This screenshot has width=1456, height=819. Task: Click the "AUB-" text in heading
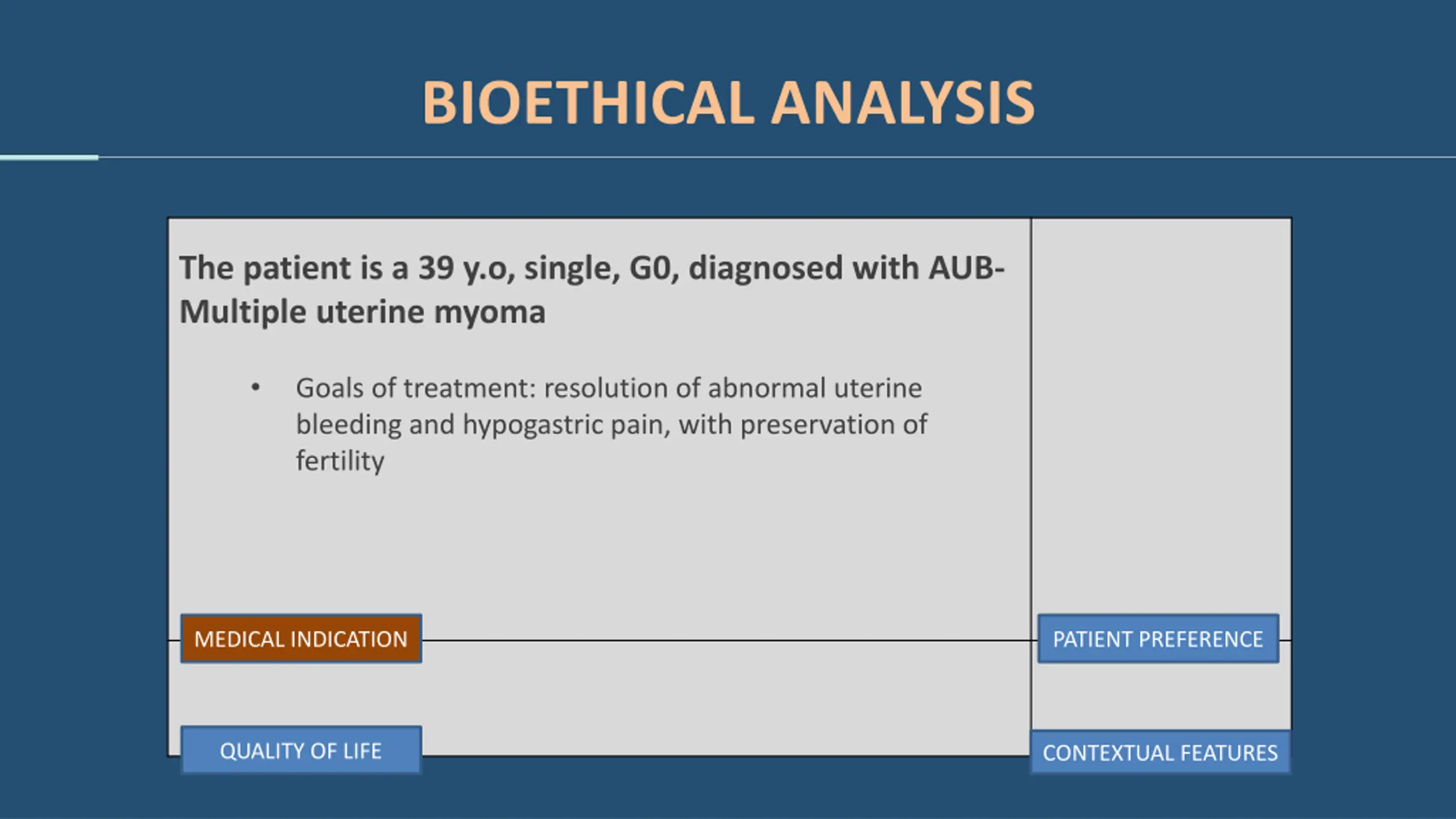(x=966, y=268)
